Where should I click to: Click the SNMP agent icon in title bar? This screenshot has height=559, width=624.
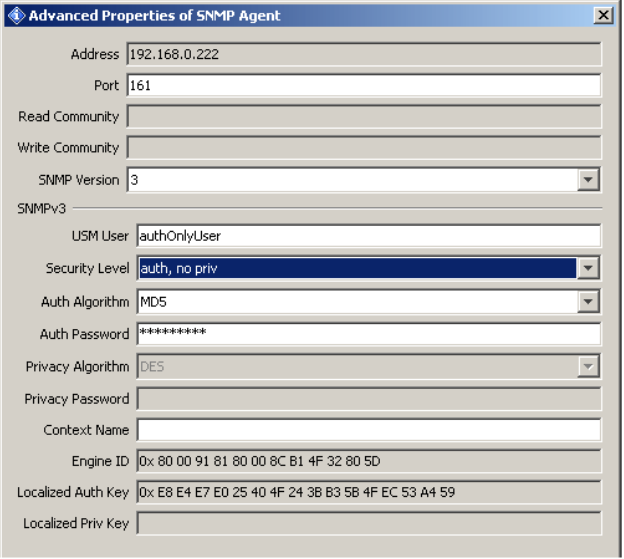[15, 15]
